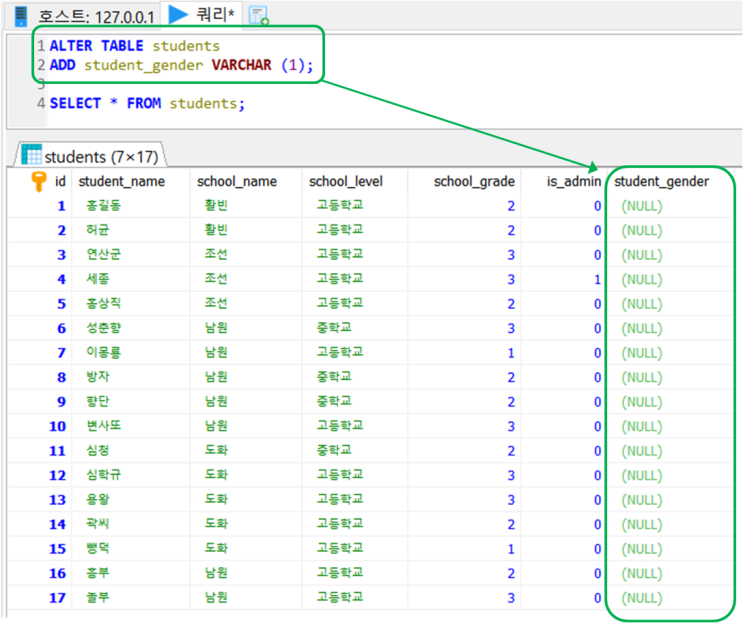The width and height of the screenshot is (743, 623).
Task: Click the SELECT * FROM students line
Action: coord(147,103)
